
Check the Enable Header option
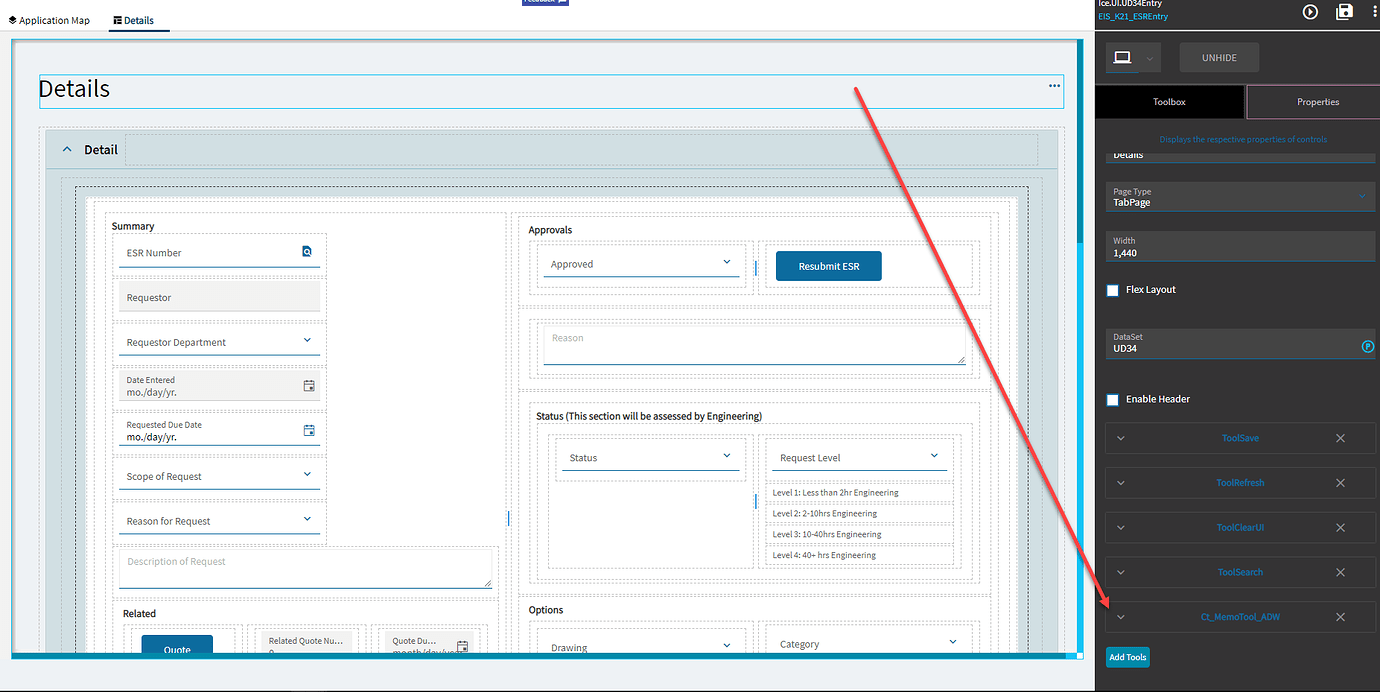coord(1112,399)
